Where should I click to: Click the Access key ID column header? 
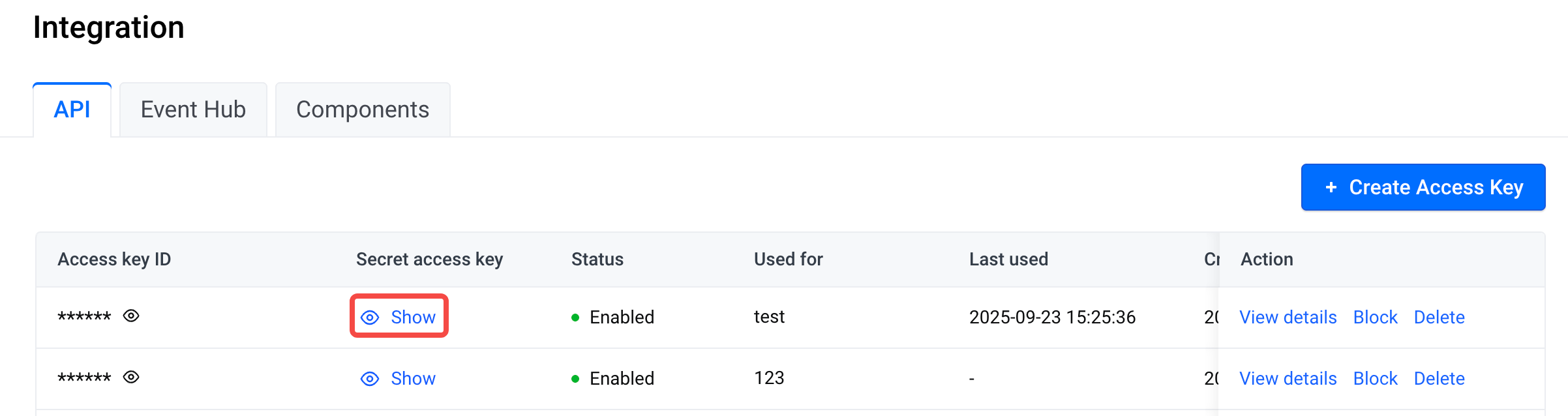[x=114, y=260]
